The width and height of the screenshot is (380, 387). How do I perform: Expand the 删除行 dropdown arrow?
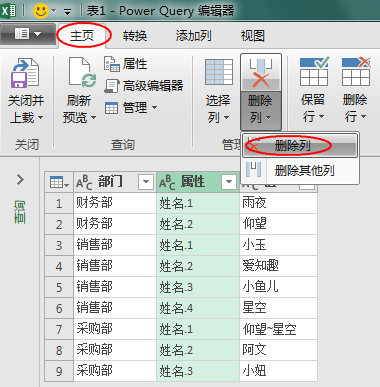pyautogui.click(x=363, y=117)
